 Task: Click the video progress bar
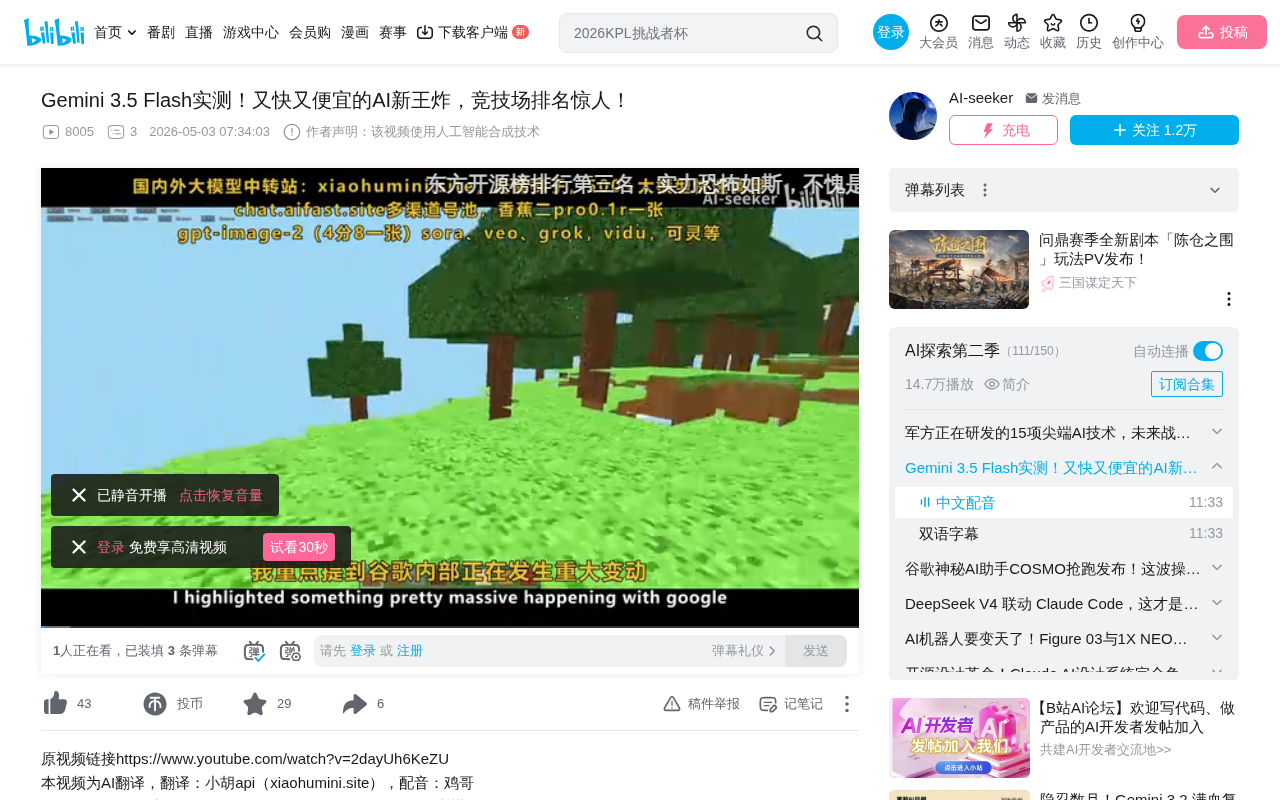click(x=450, y=626)
